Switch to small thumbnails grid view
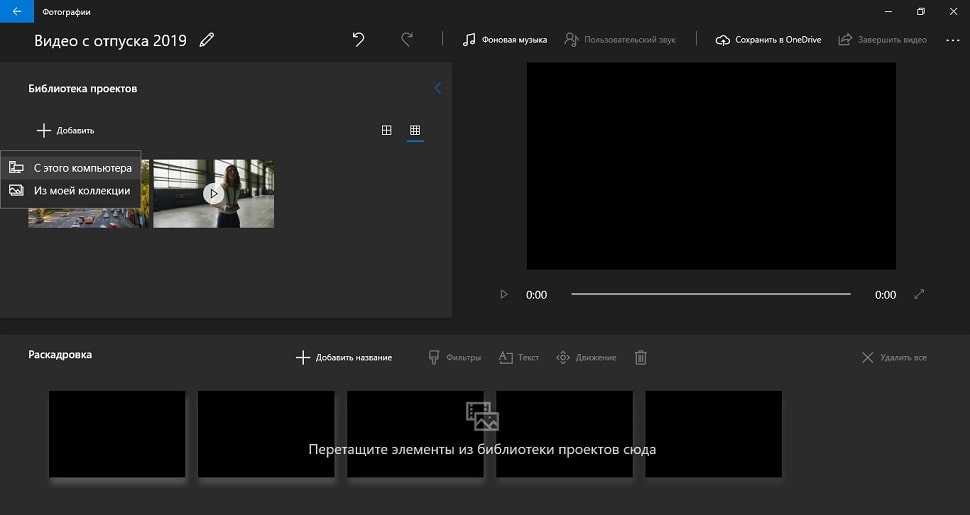Image resolution: width=970 pixels, height=515 pixels. coord(415,130)
